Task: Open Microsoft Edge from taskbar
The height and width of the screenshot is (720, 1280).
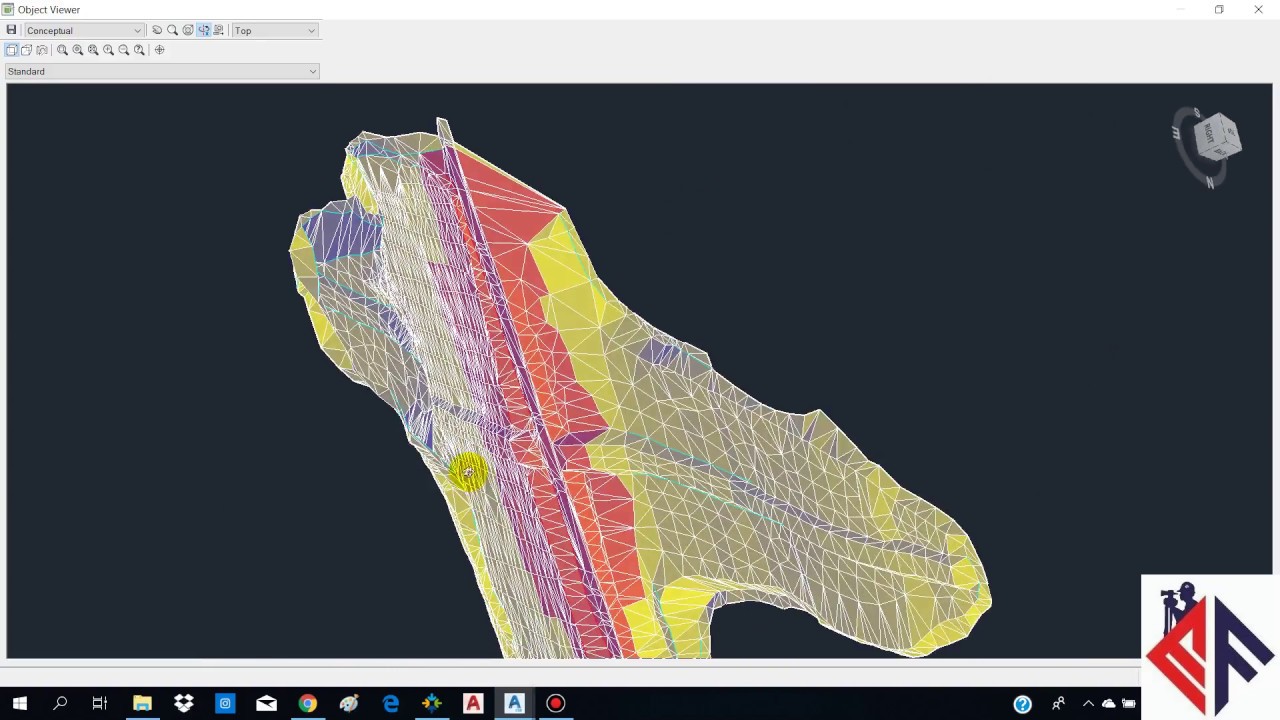Action: (390, 703)
